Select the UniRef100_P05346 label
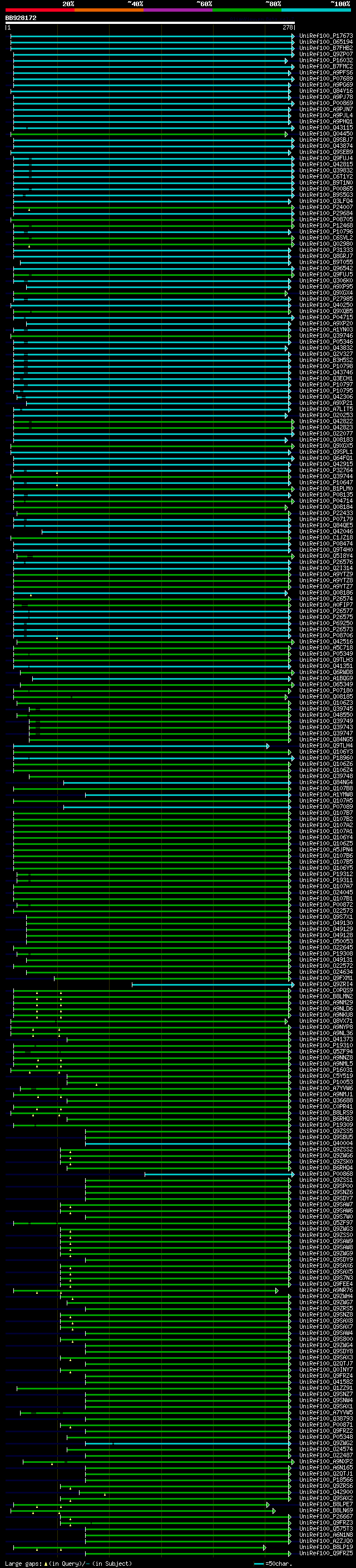 tap(326, 342)
